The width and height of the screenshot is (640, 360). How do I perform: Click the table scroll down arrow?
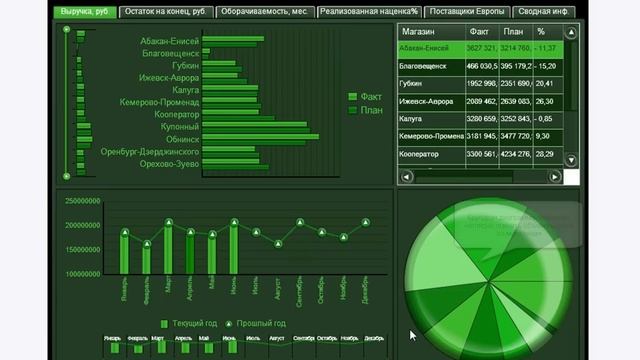pos(571,160)
